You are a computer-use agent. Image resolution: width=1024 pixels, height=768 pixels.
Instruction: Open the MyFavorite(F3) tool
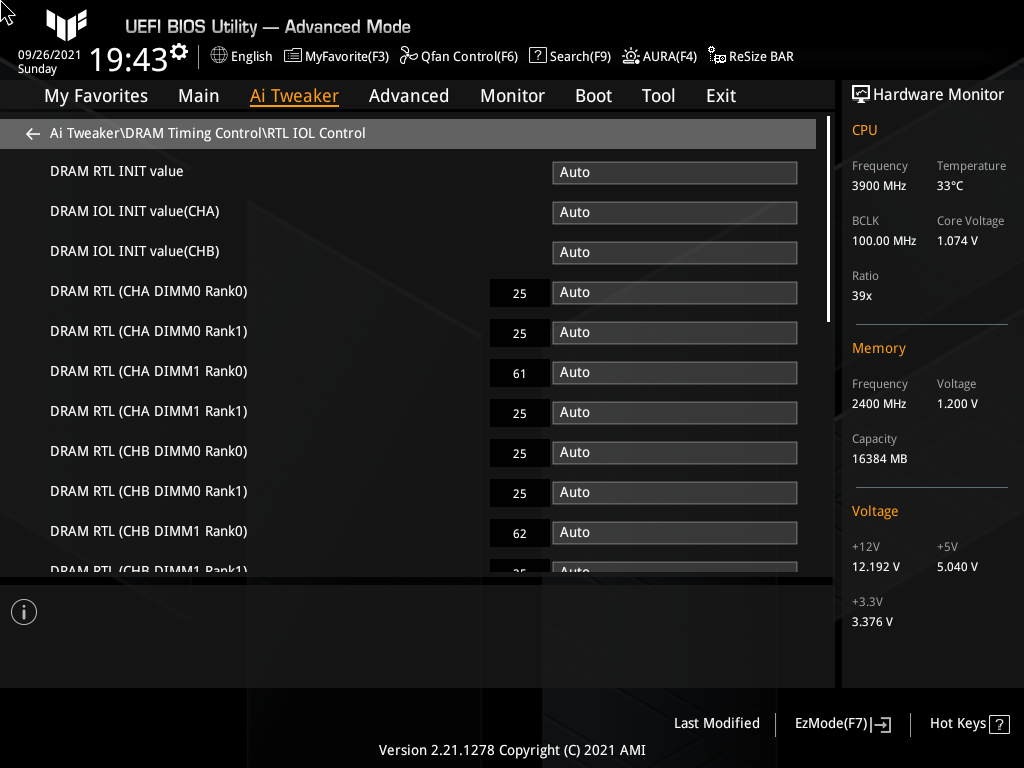336,56
